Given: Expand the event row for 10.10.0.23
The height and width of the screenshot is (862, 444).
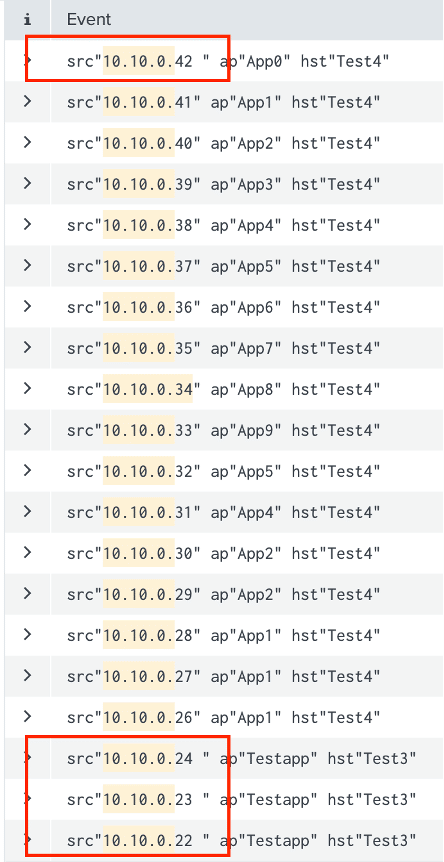Looking at the screenshot, I should pyautogui.click(x=27, y=799).
